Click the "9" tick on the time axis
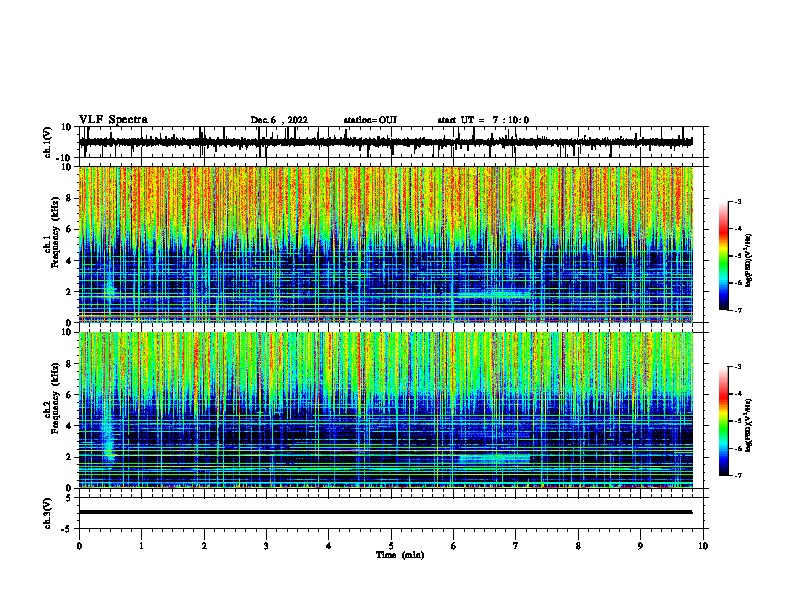The width and height of the screenshot is (792, 612). [x=640, y=546]
